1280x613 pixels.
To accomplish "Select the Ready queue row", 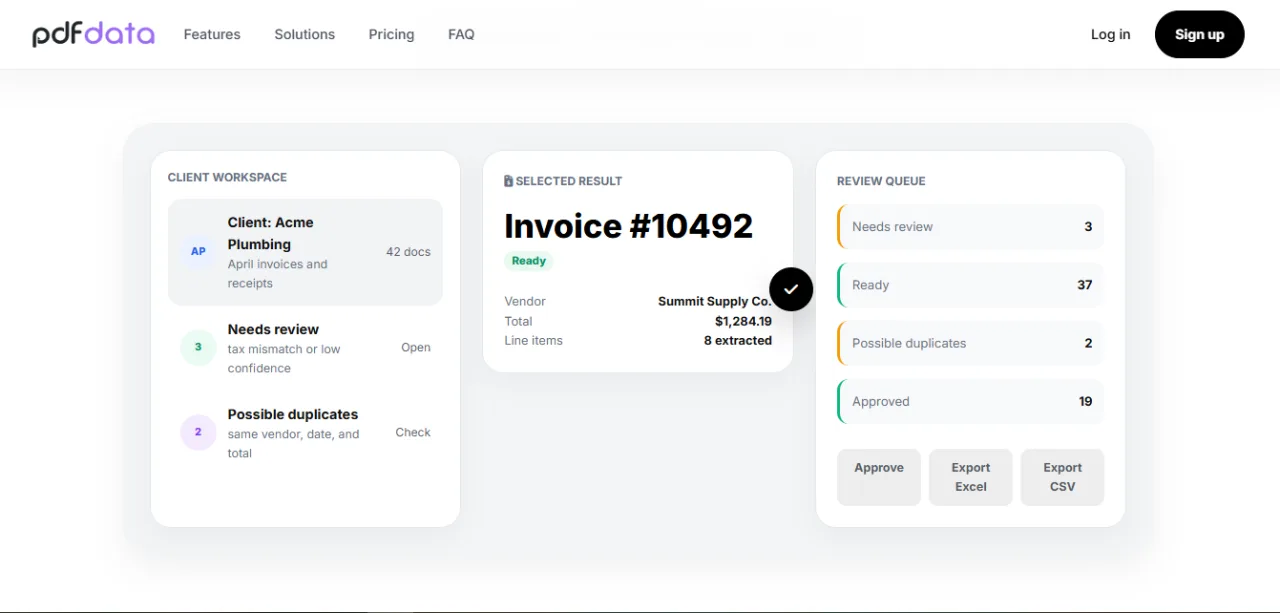I will click(971, 285).
